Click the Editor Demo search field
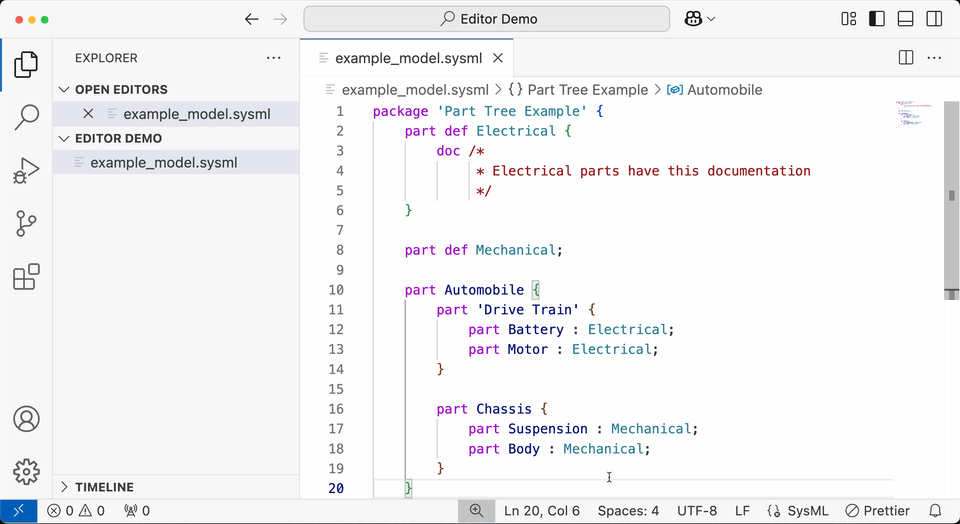Viewport: 960px width, 524px height. coord(487,19)
